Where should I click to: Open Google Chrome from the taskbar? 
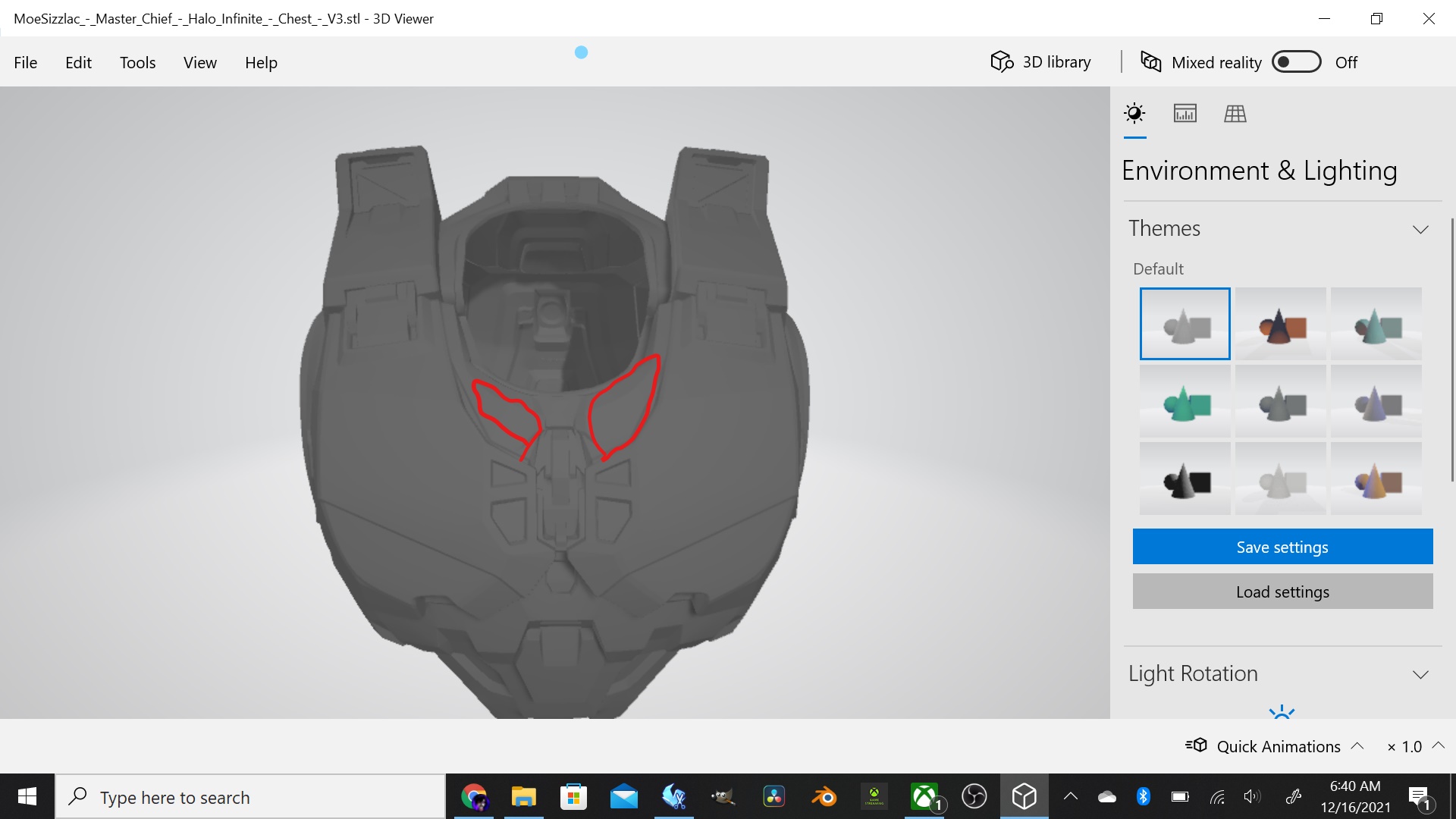(x=474, y=797)
